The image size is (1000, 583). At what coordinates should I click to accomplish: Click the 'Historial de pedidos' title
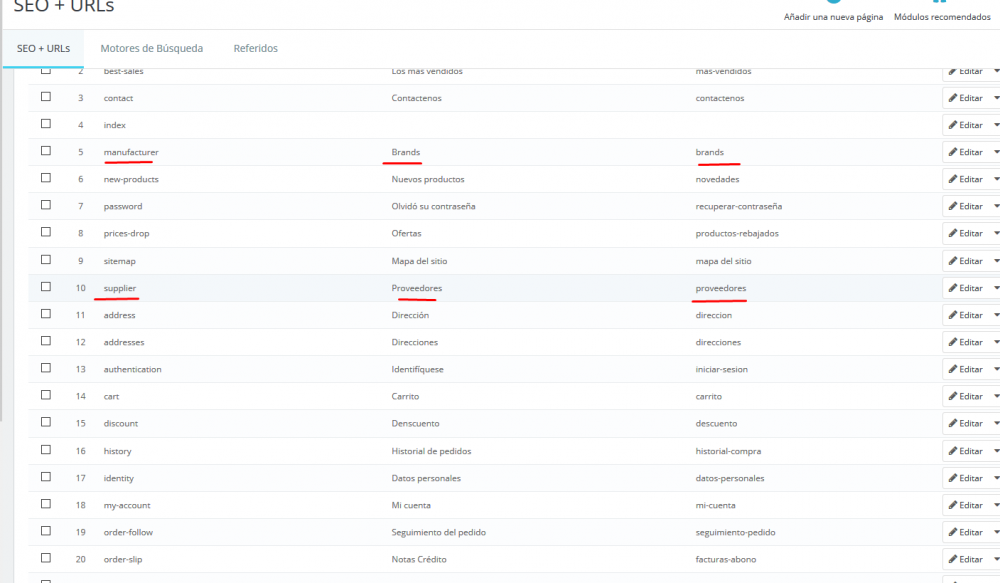tap(431, 451)
